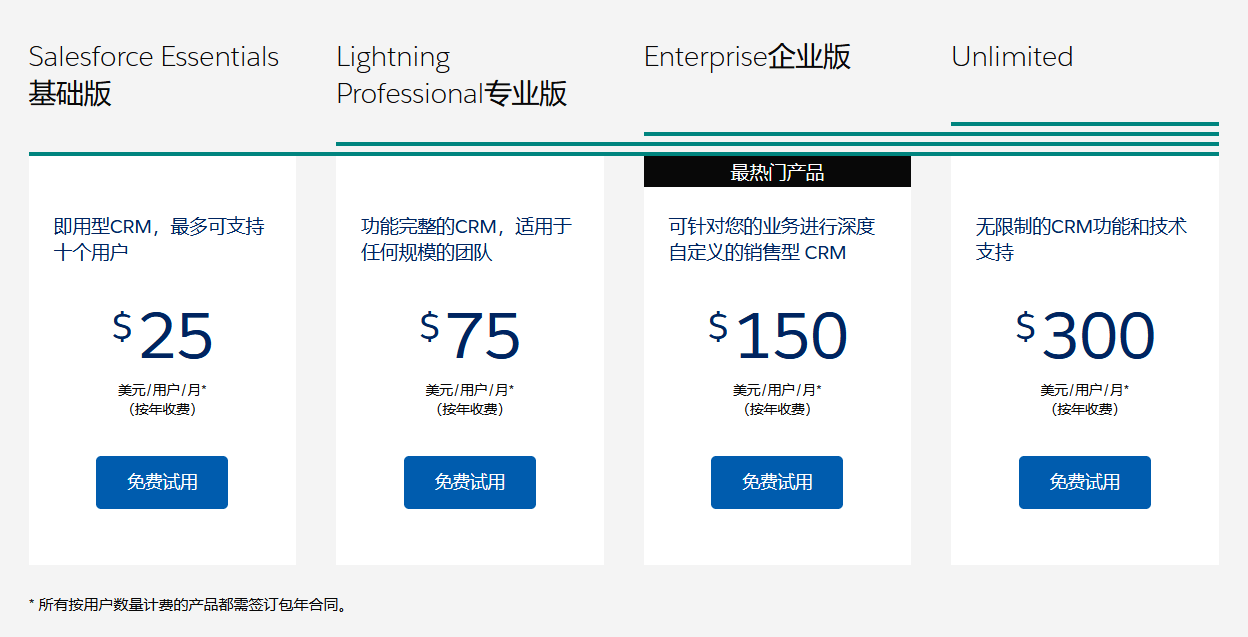Click the $75 price of 专业版
Image resolution: width=1248 pixels, height=637 pixels.
click(x=469, y=338)
